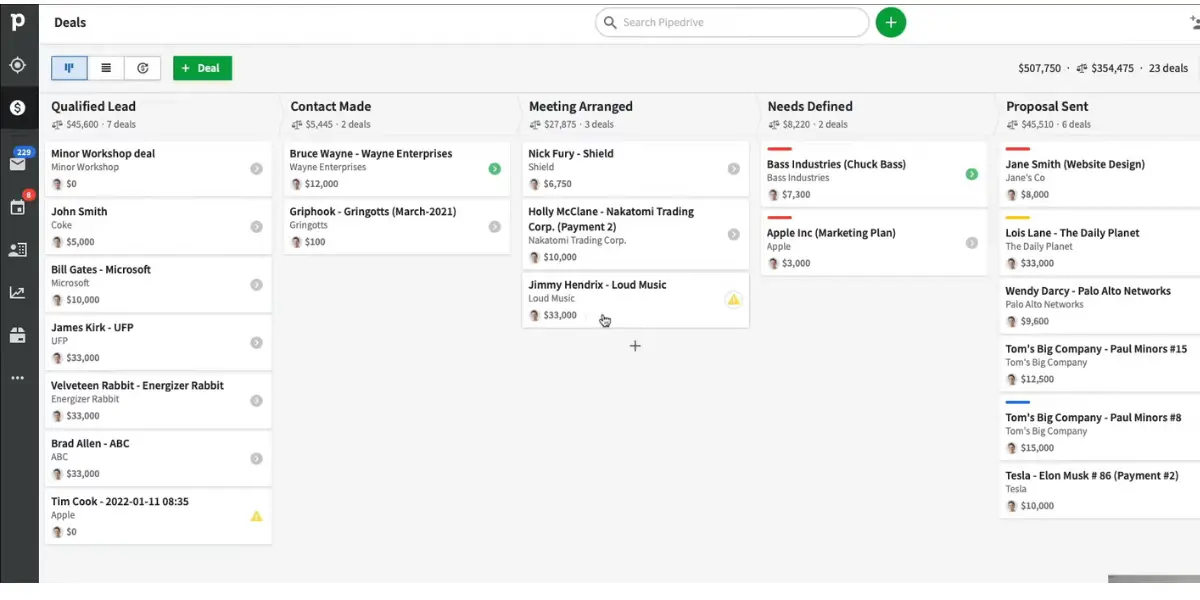
Task: Click owner avatar on Griphook deal
Action: (295, 242)
